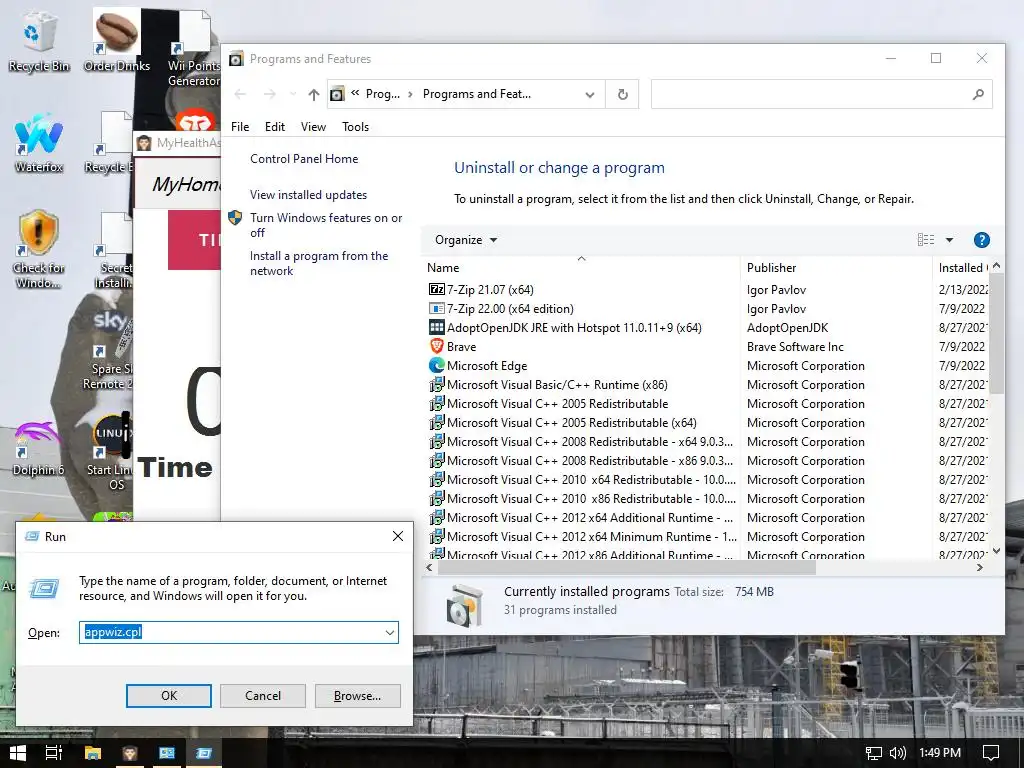Screen dimensions: 1024x768
Task: Go up one folder level
Action: pyautogui.click(x=313, y=95)
